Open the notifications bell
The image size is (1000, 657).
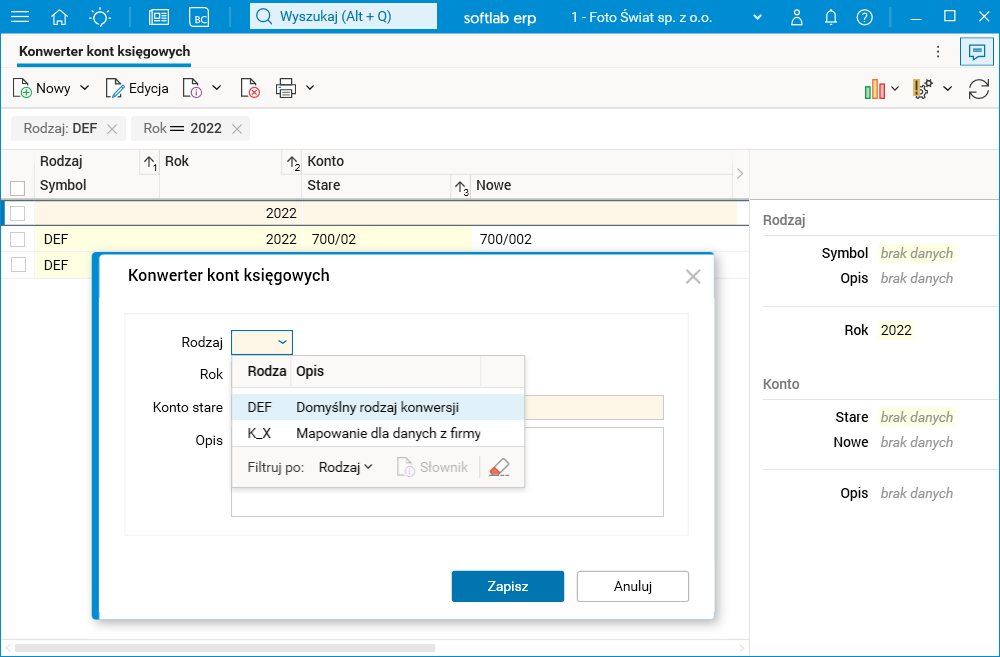(830, 17)
